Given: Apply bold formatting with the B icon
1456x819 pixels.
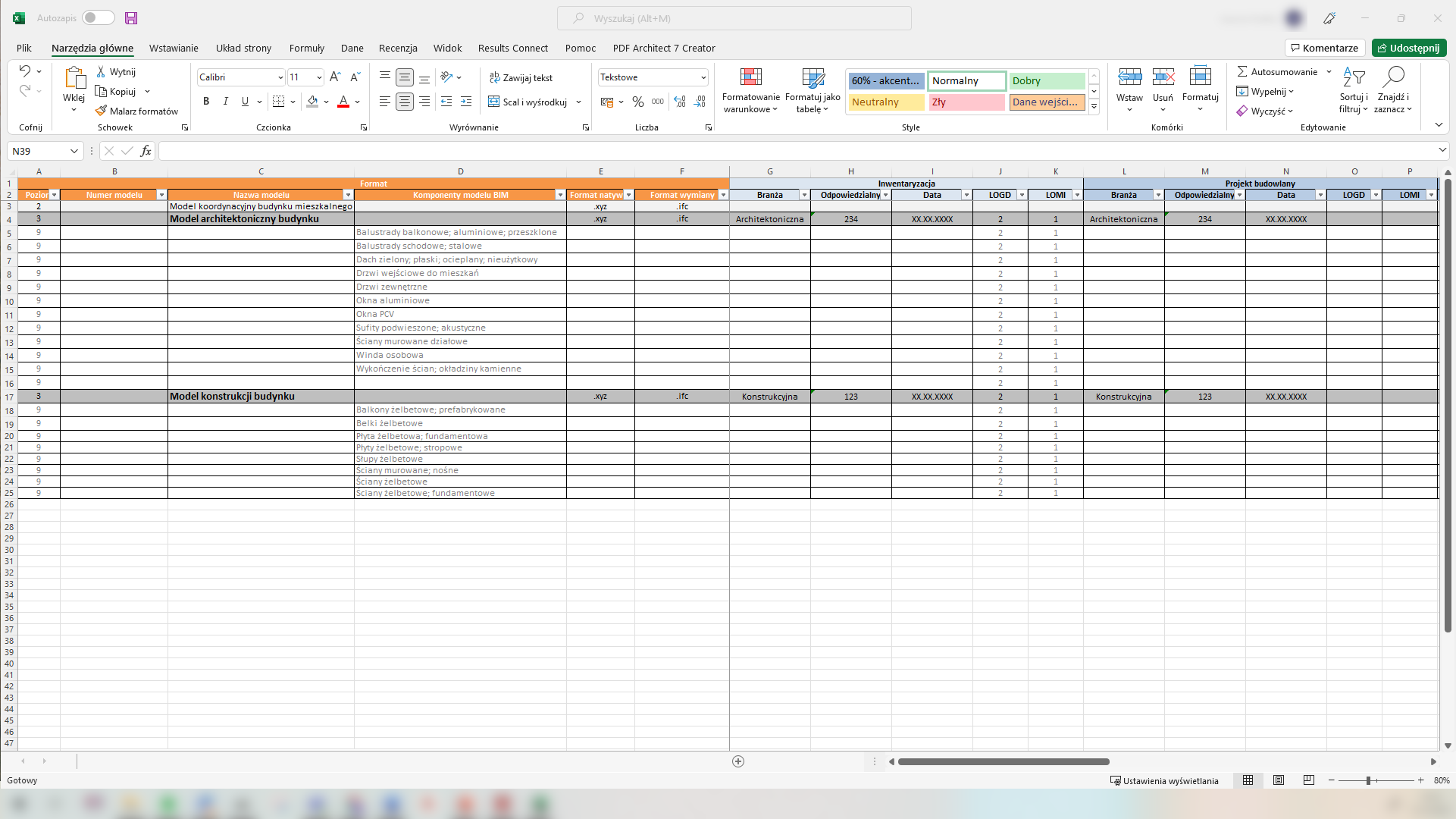Looking at the screenshot, I should click(x=206, y=102).
